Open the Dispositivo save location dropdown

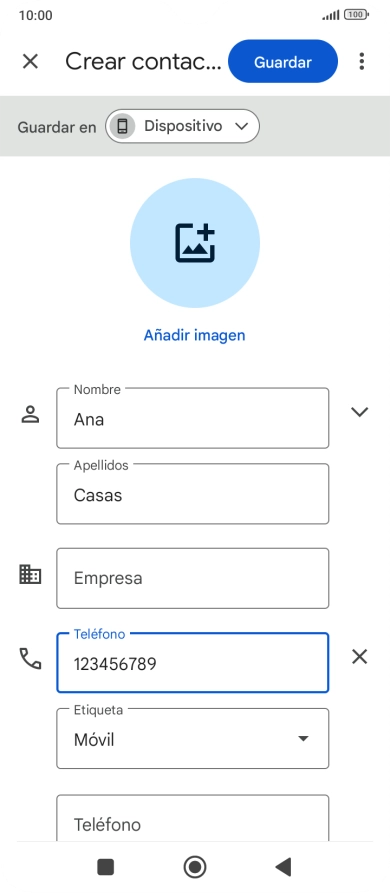(182, 126)
